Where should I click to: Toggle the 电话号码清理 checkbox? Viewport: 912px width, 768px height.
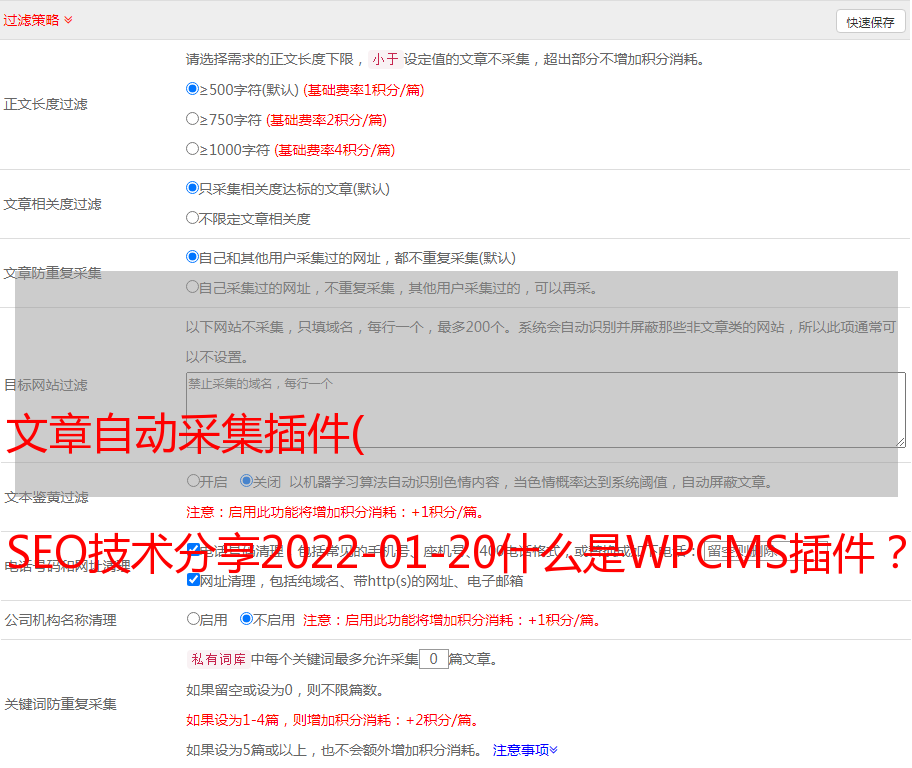193,550
